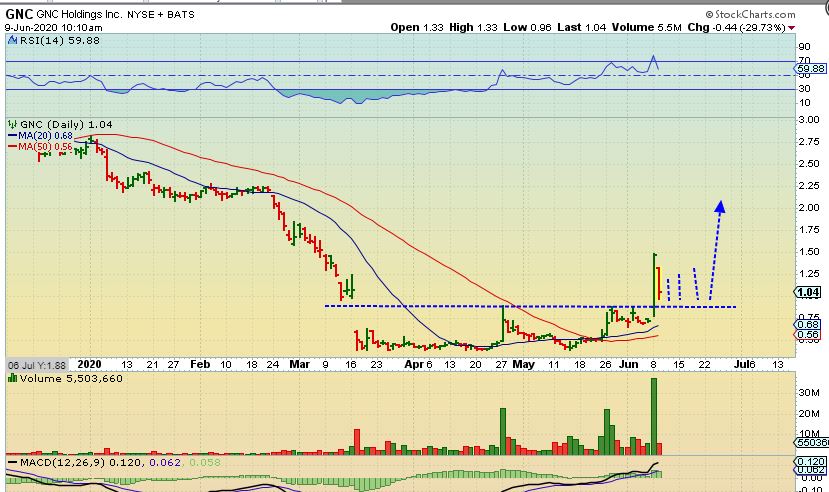Click the 'Chg -0.44 (-29.73%)' value
The height and width of the screenshot is (492, 829).
click(736, 27)
